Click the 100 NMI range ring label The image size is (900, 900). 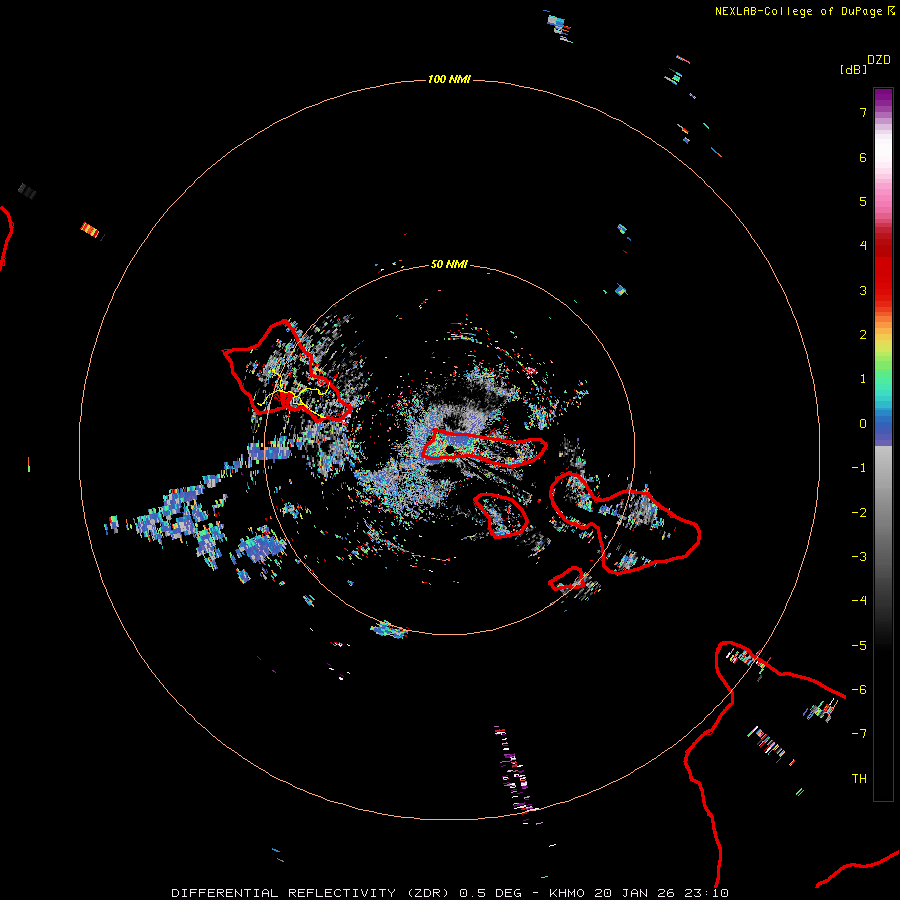449,79
